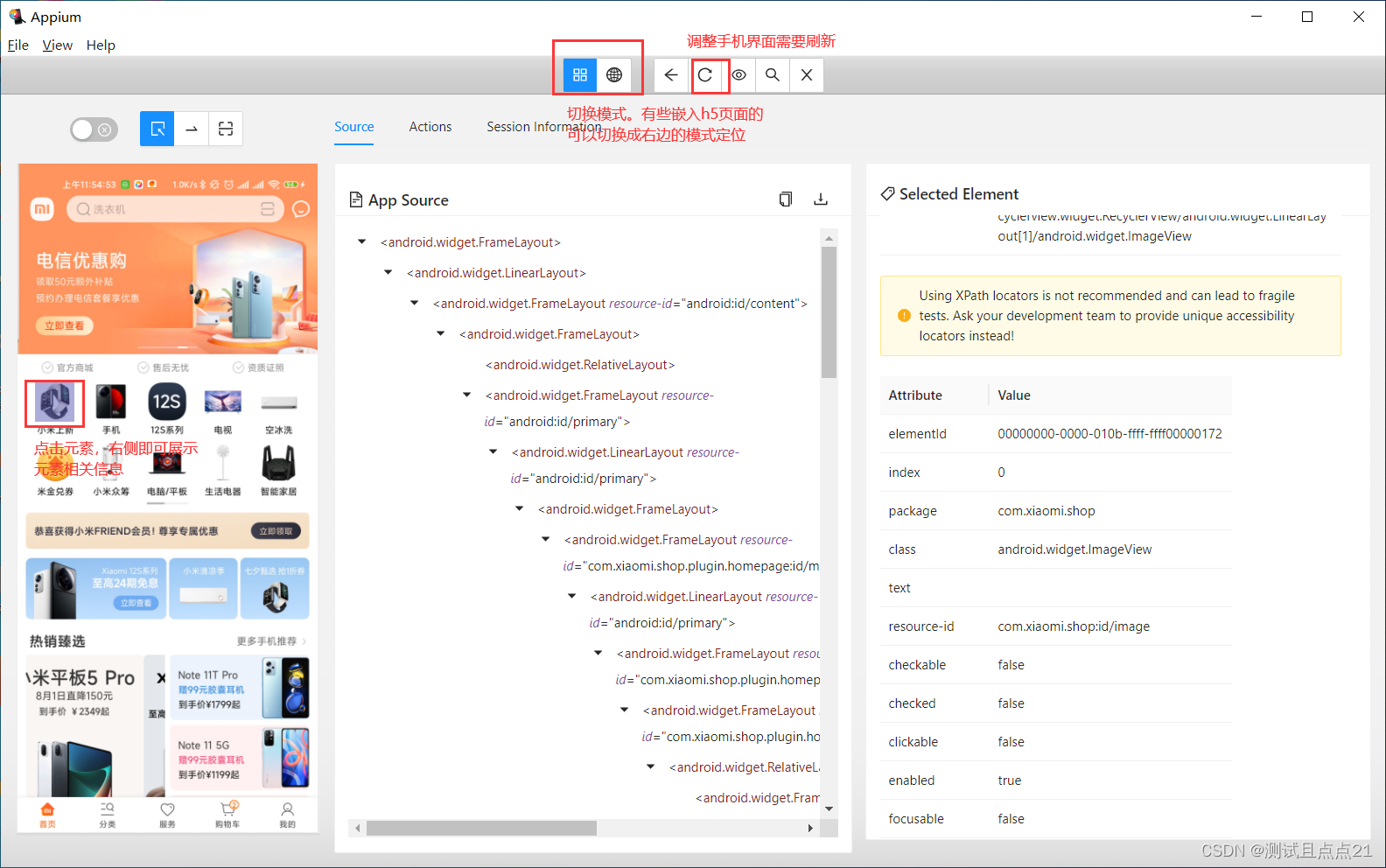
Task: Click the resource-id value com.xiaomi.shop:id/image
Action: point(1074,626)
